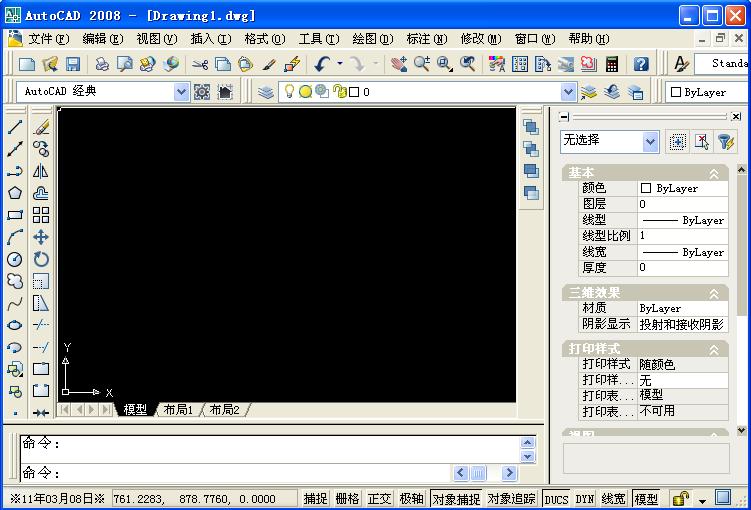
Task: Collapse the 基本 properties section
Action: (x=714, y=173)
